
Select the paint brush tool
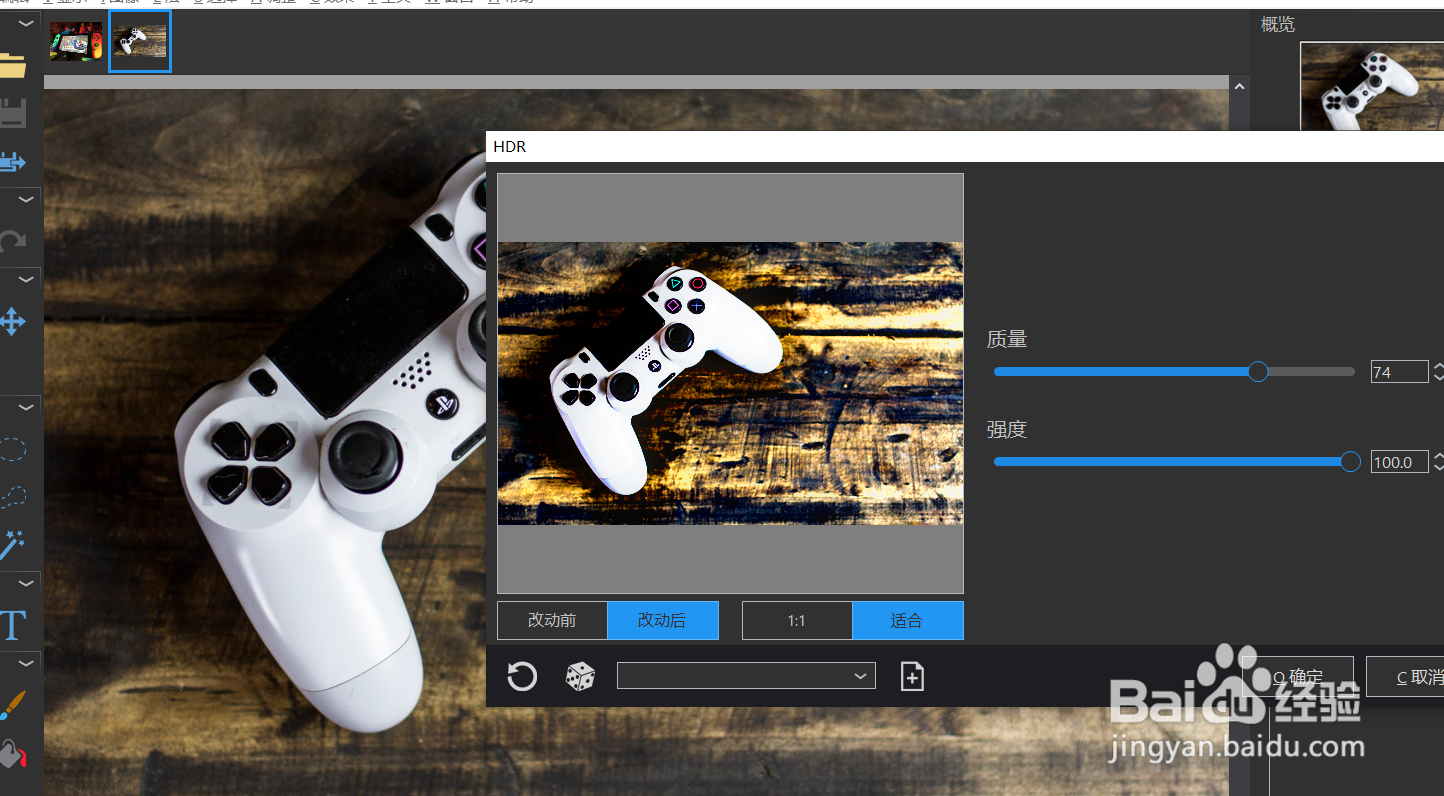coord(12,704)
